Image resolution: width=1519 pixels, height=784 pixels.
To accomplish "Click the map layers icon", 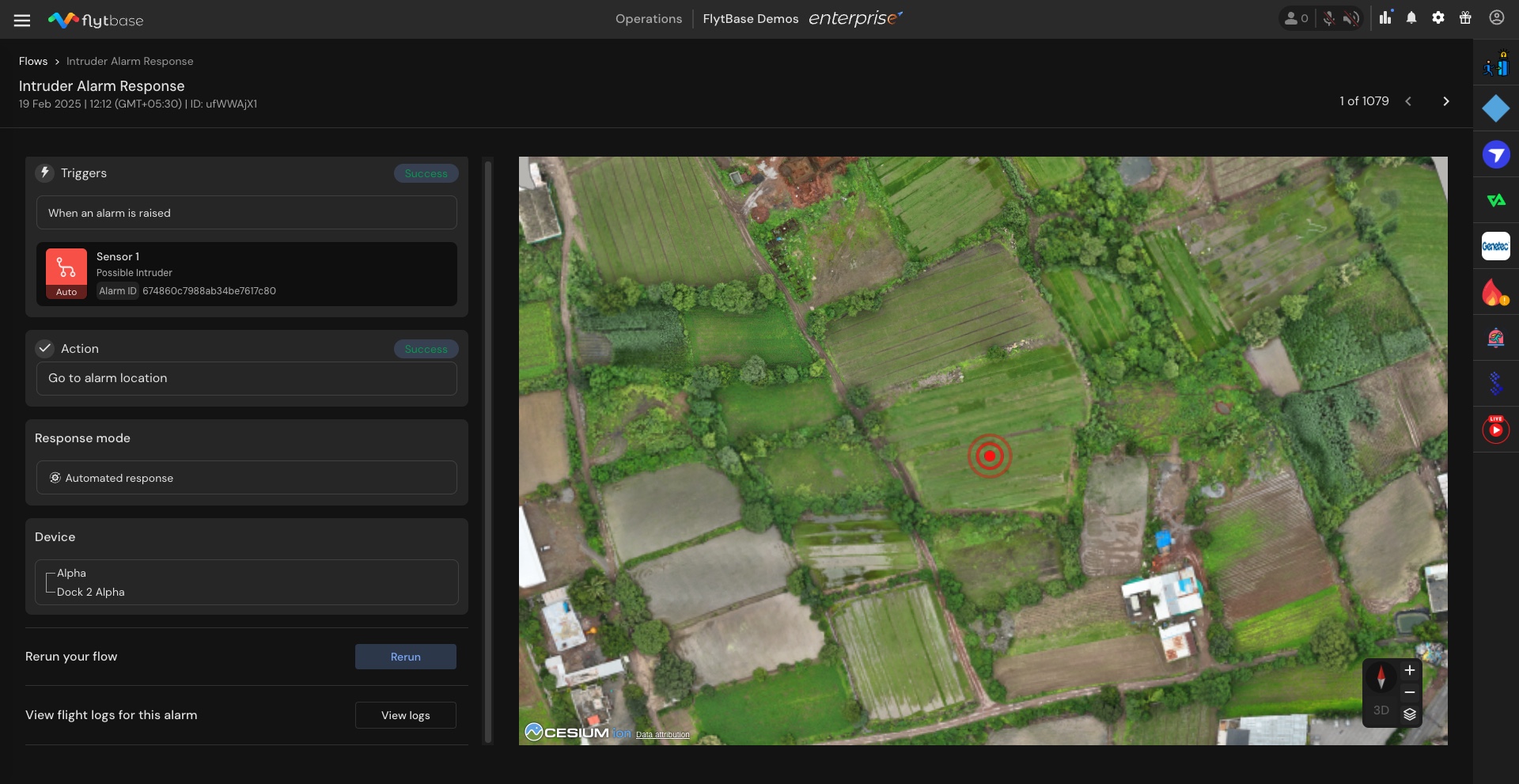I will point(1410,714).
